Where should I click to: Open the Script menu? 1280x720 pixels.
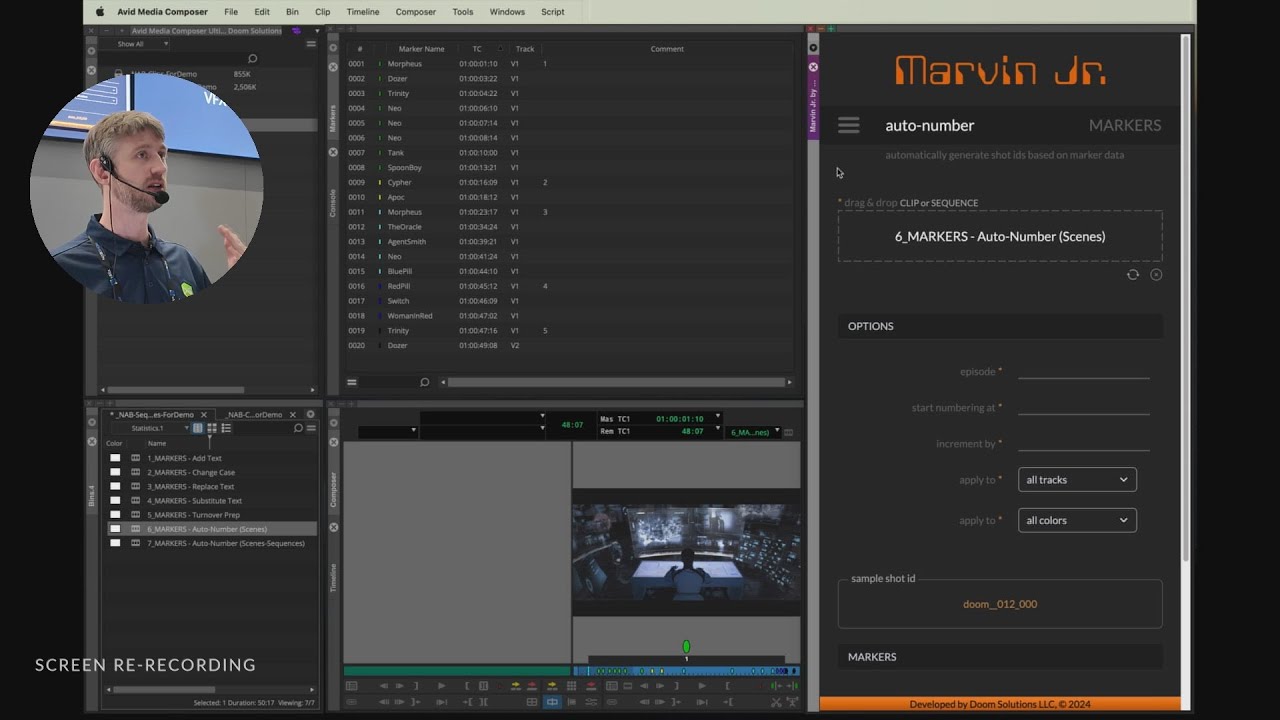click(553, 12)
